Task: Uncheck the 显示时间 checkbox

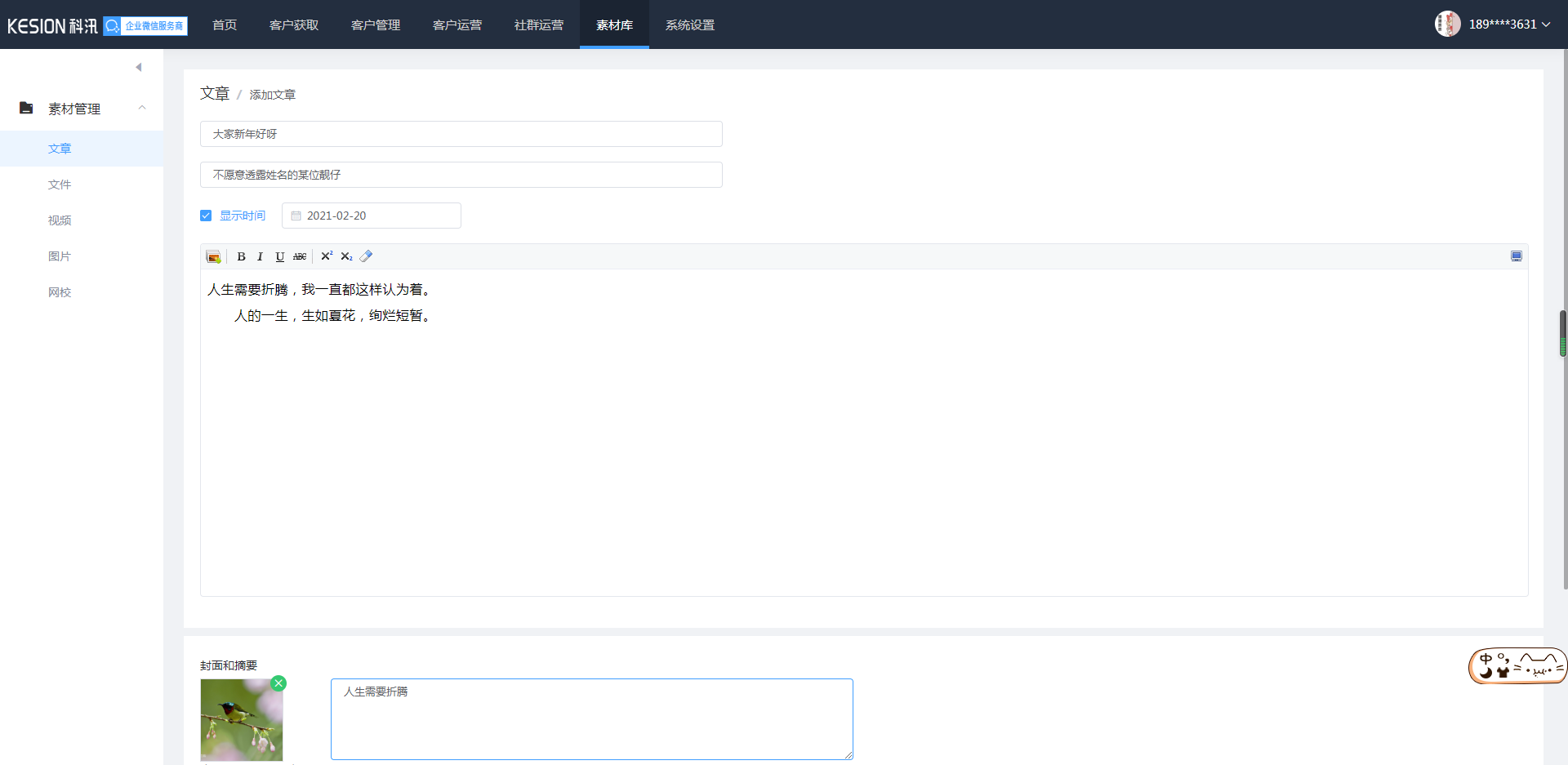Action: 206,216
